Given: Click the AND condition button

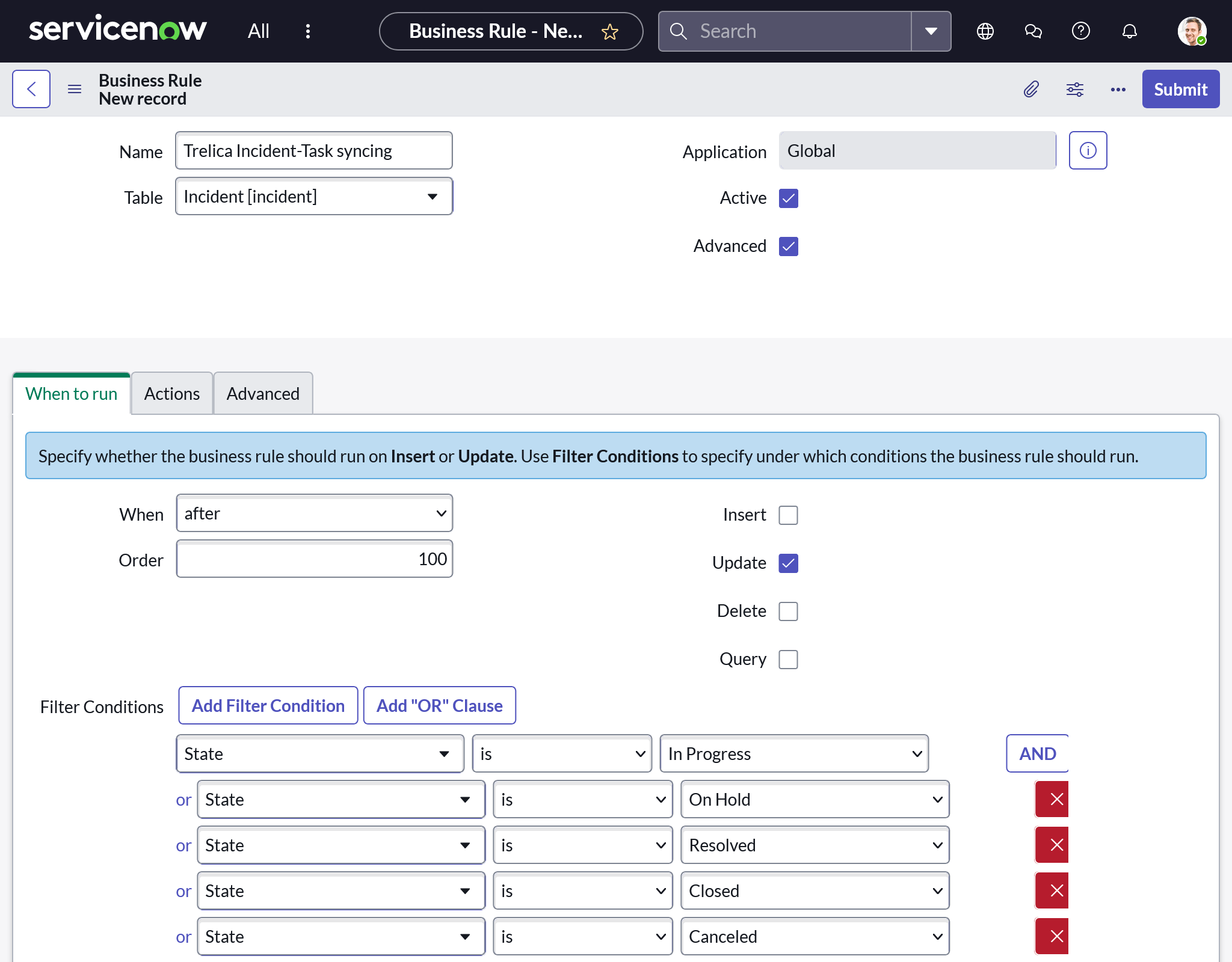Looking at the screenshot, I should click(x=1037, y=753).
